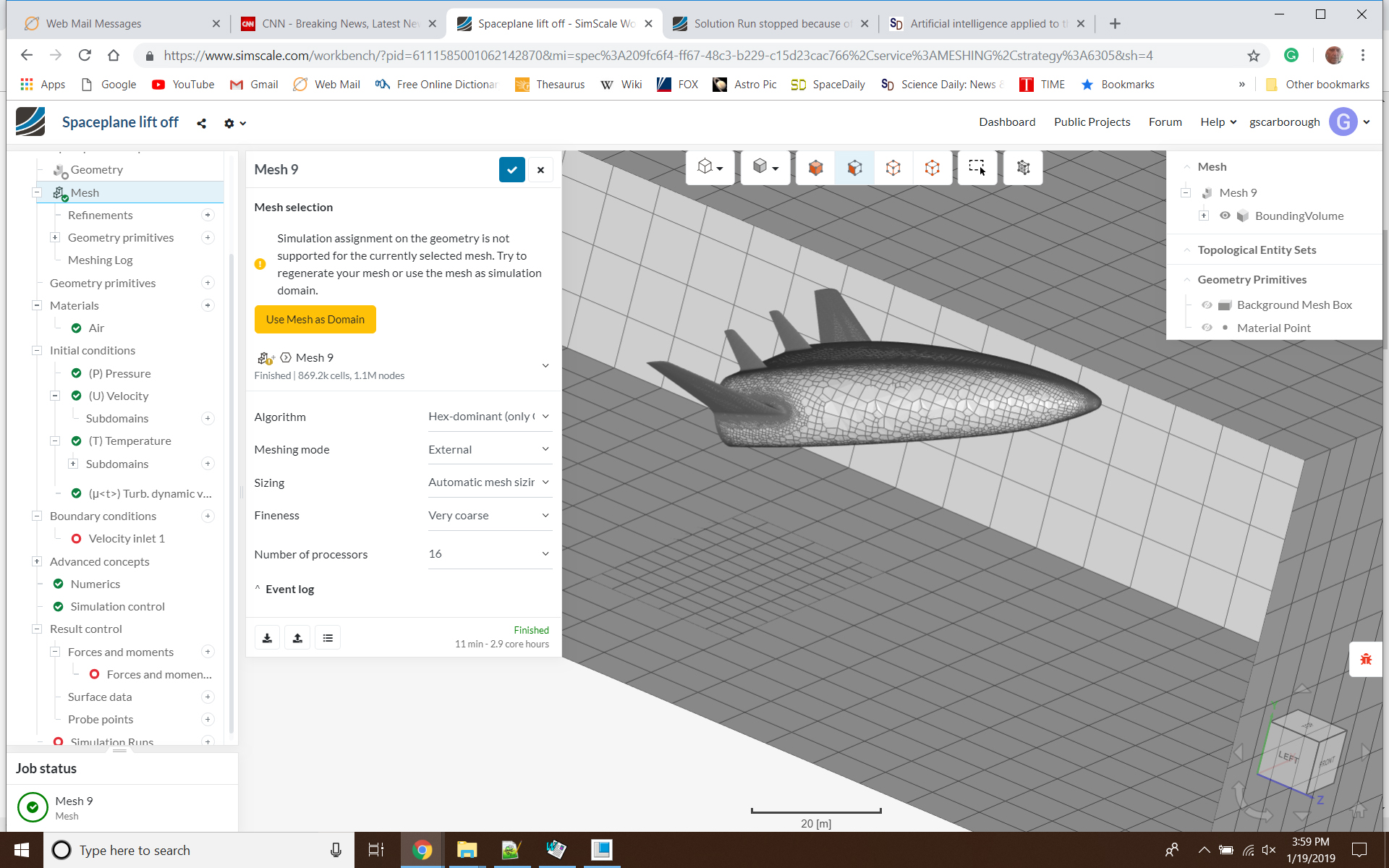Open the box selection tool

click(977, 167)
